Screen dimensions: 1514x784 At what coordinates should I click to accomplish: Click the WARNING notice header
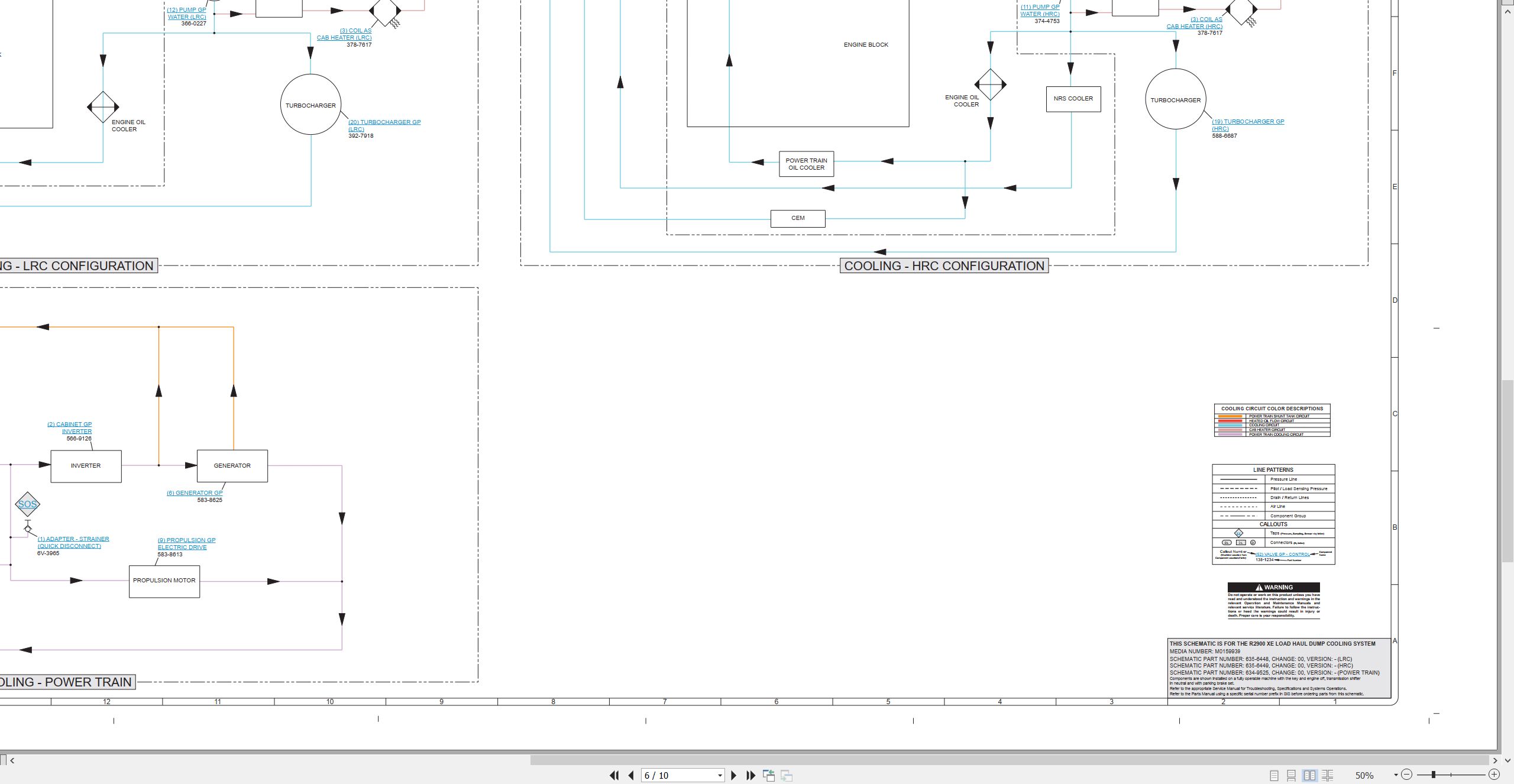tap(1274, 587)
